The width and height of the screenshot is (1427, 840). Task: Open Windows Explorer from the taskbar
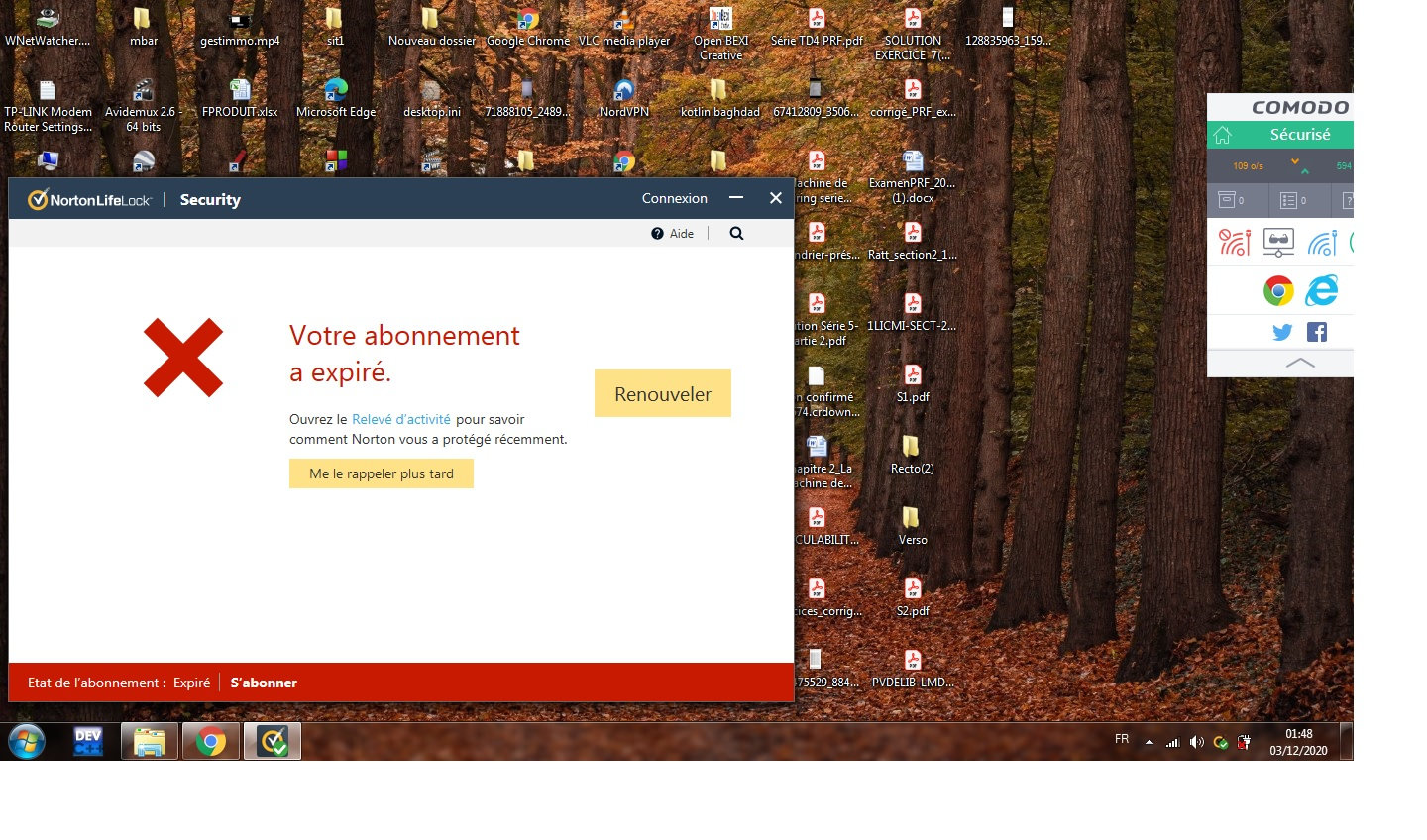(x=150, y=741)
